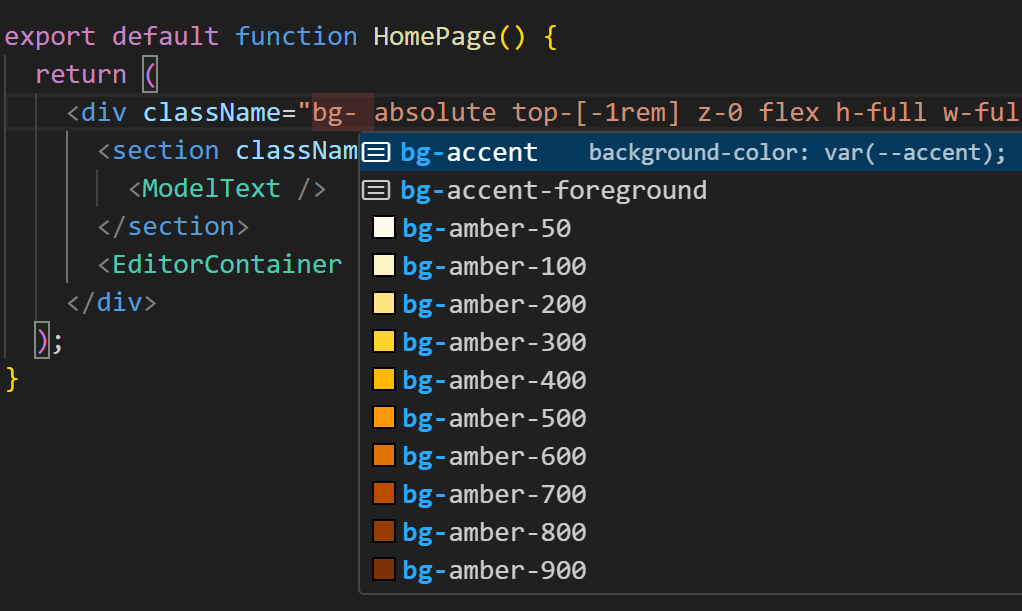Click the snippet icon beside bg-accent suggestion

point(376,153)
